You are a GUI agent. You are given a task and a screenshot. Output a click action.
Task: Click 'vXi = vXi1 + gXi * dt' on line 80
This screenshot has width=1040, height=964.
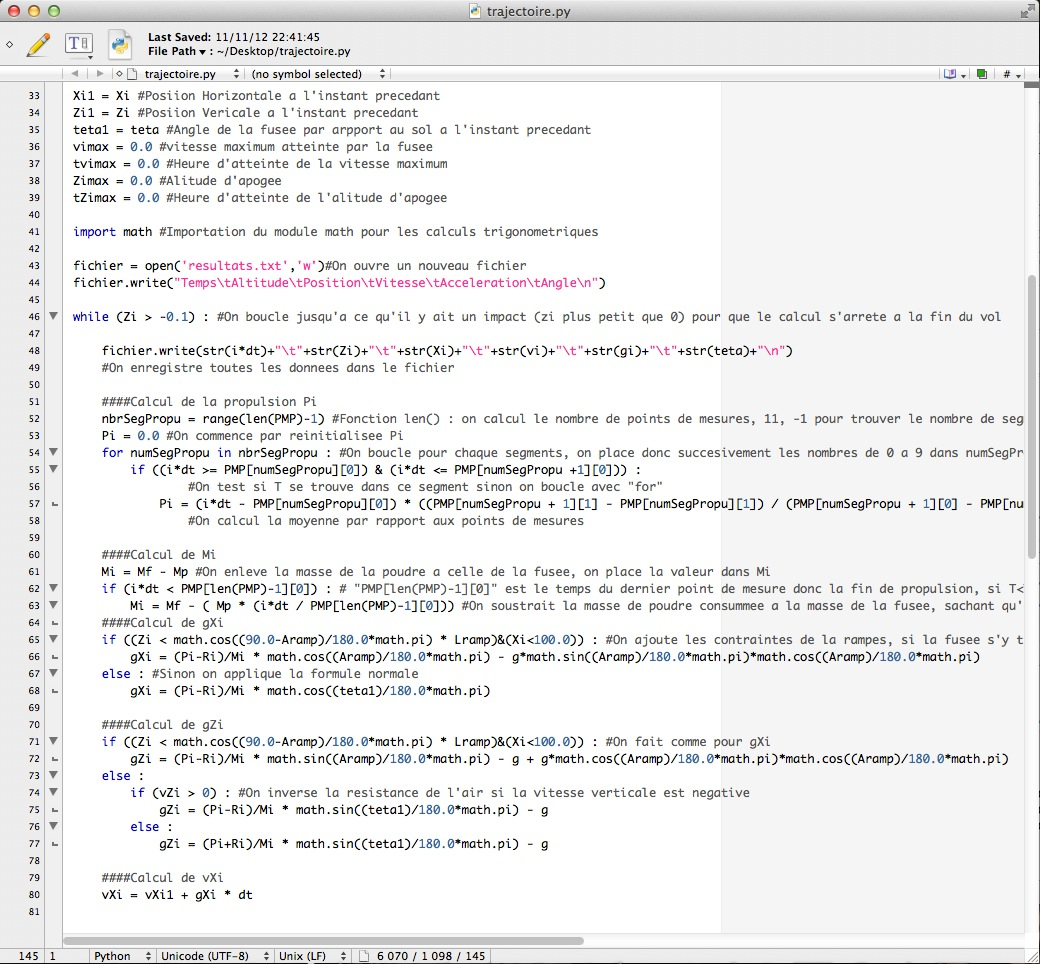(177, 894)
